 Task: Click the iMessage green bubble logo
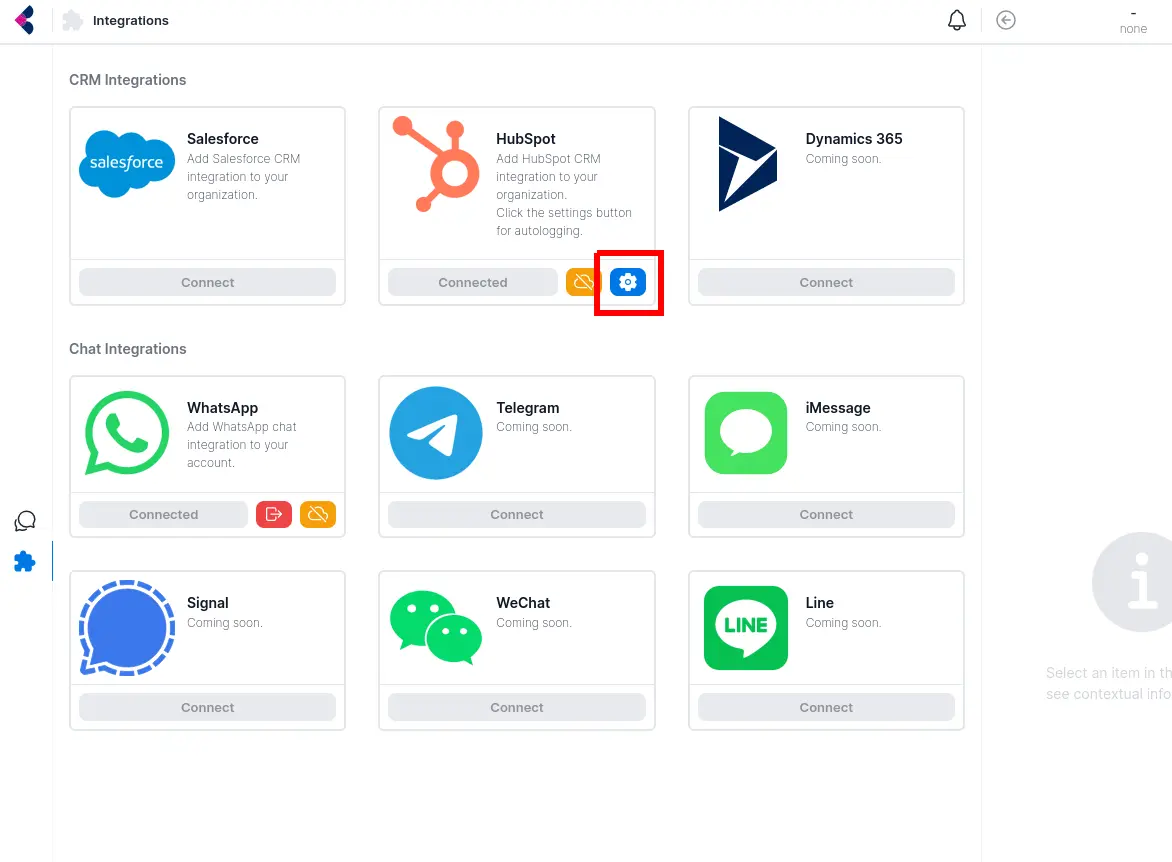tap(746, 433)
